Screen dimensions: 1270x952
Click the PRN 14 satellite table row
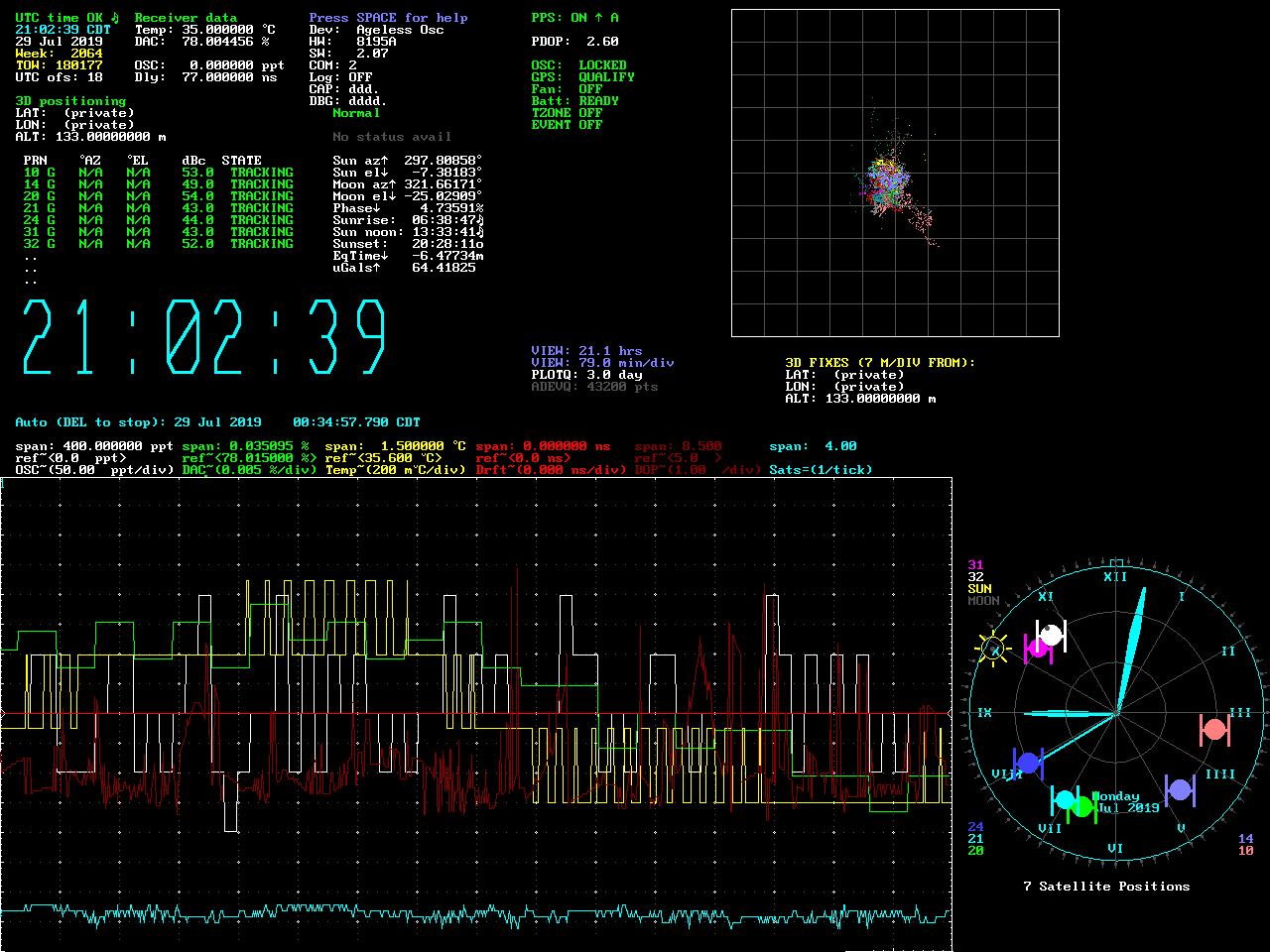point(158,184)
